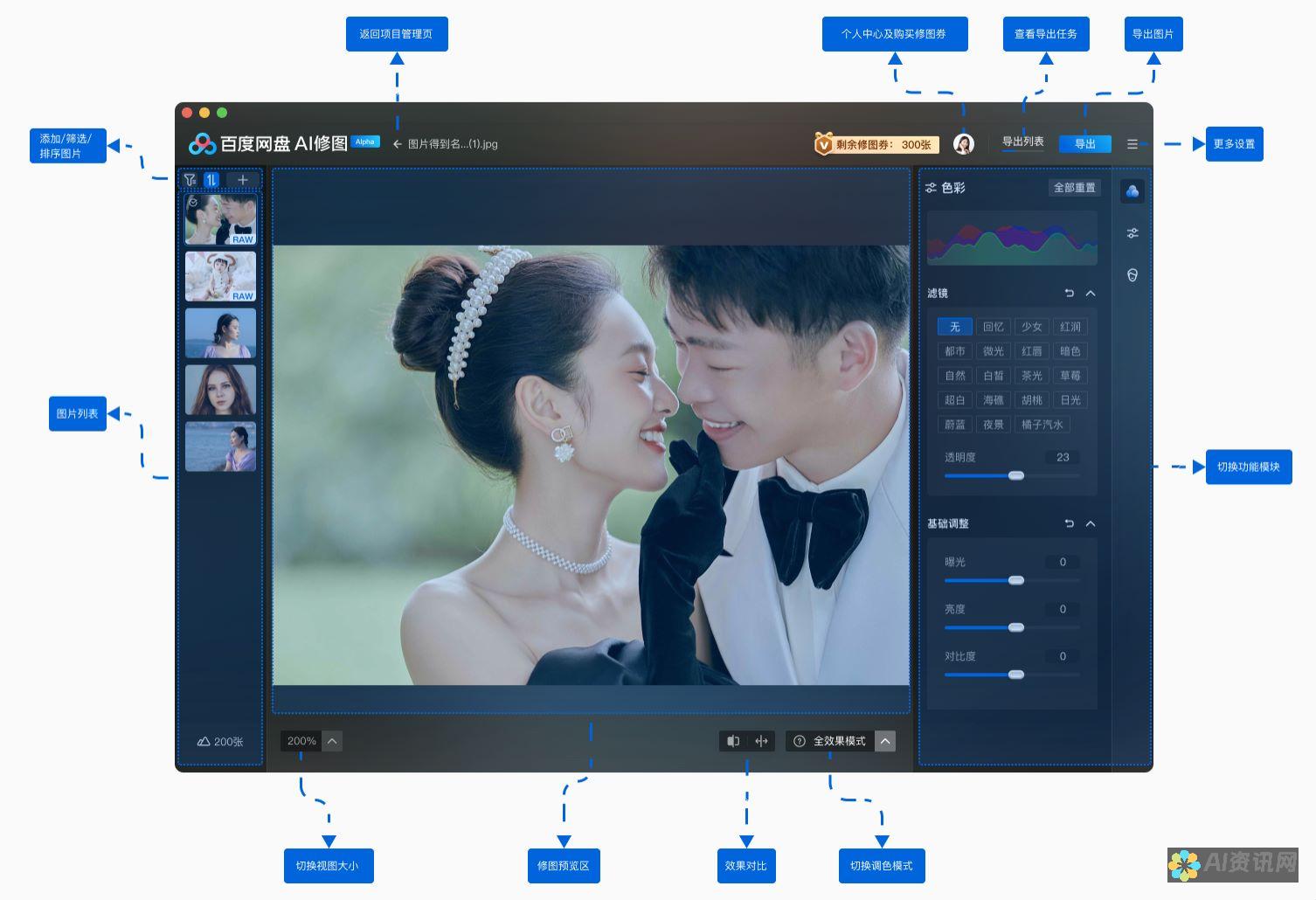Apply the 夜景 filter

point(994,425)
